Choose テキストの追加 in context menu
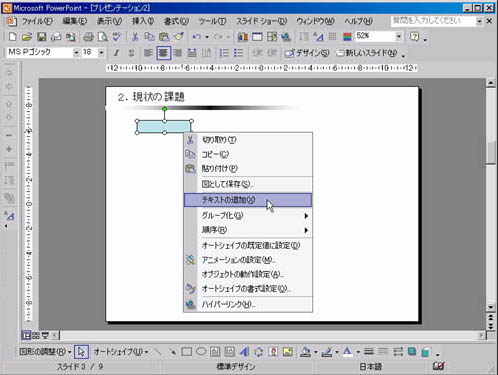This screenshot has height=375, width=498. (x=248, y=200)
